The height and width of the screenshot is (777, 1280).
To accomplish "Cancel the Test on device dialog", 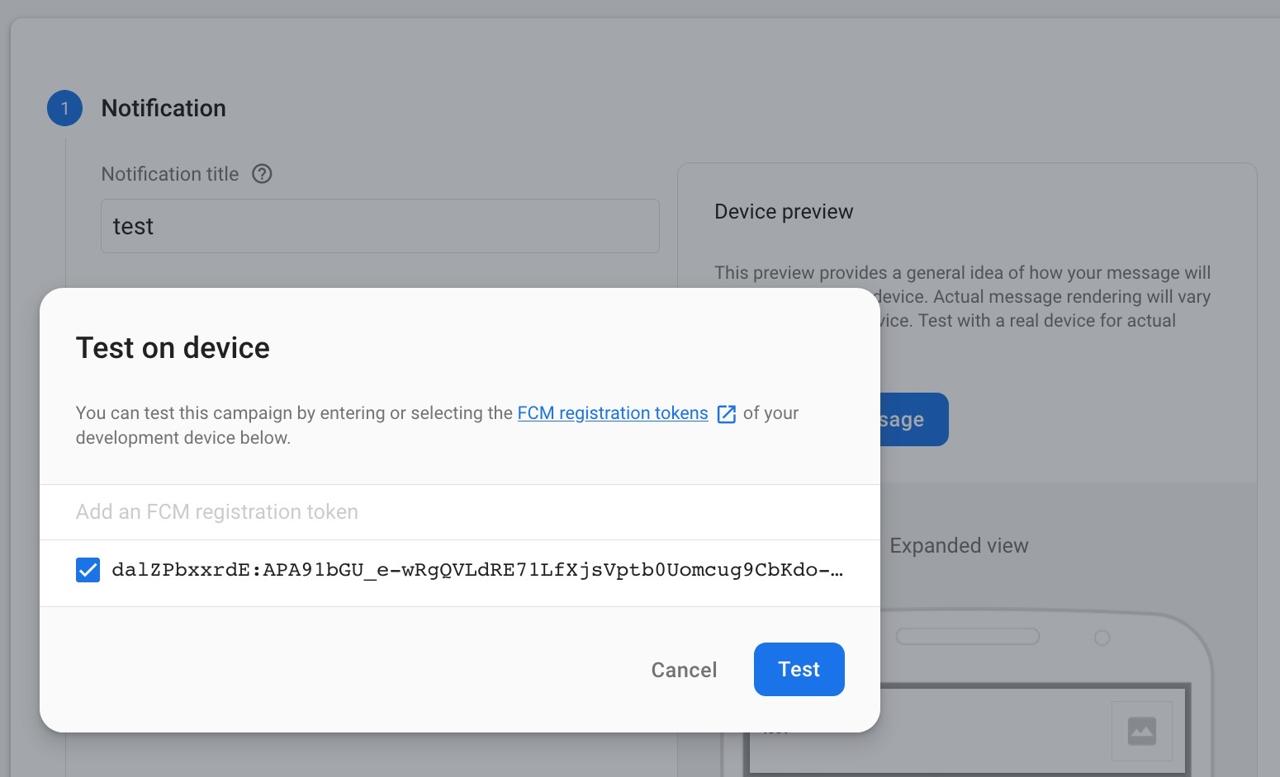I will coord(684,670).
